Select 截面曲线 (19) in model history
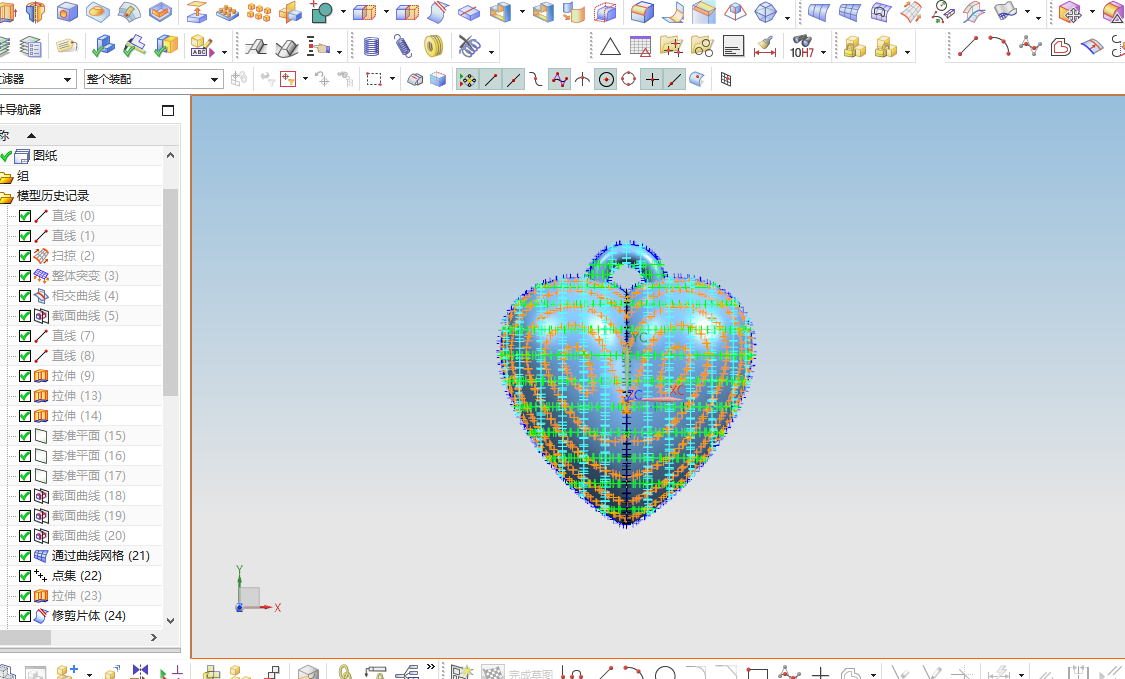 coord(88,516)
